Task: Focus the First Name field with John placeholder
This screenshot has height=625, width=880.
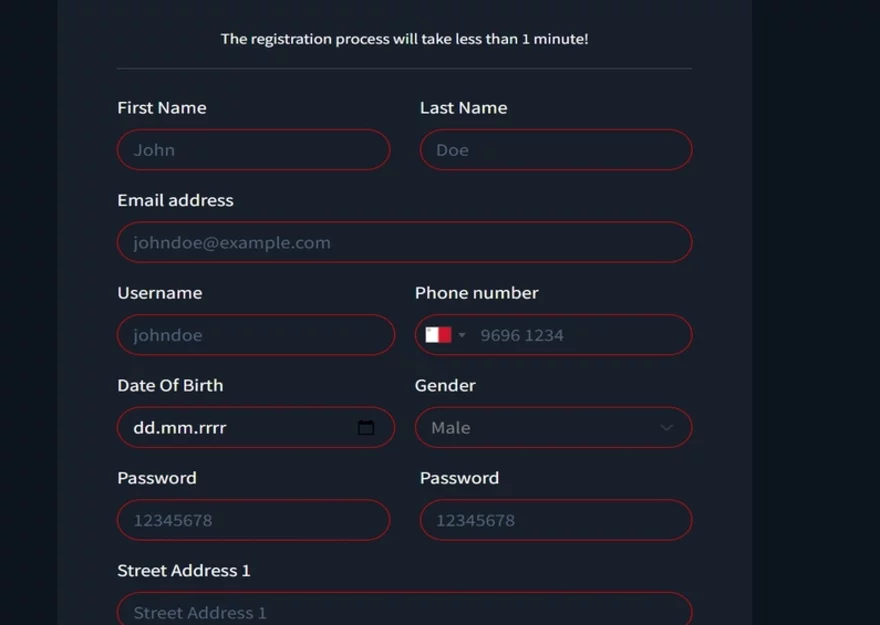Action: pos(253,150)
